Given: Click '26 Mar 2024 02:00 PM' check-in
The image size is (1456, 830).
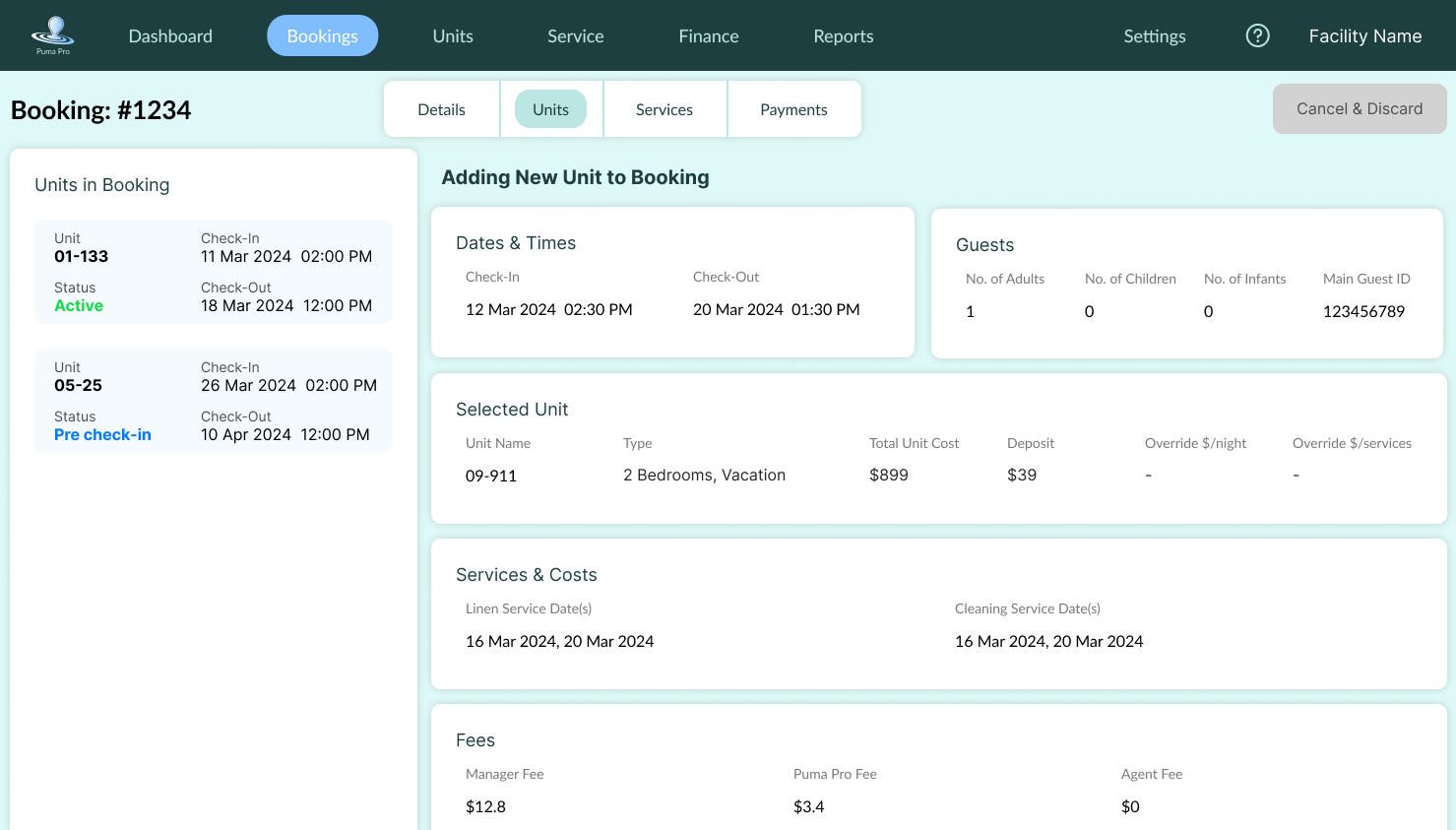Looking at the screenshot, I should click(288, 386).
